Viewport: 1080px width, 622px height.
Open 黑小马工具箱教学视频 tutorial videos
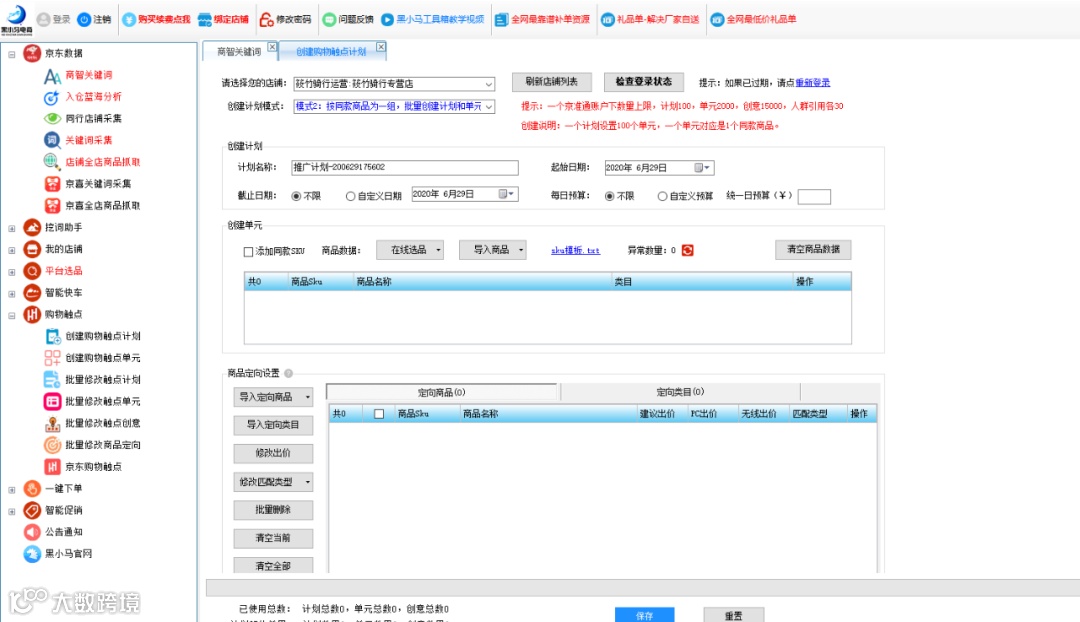[x=433, y=19]
